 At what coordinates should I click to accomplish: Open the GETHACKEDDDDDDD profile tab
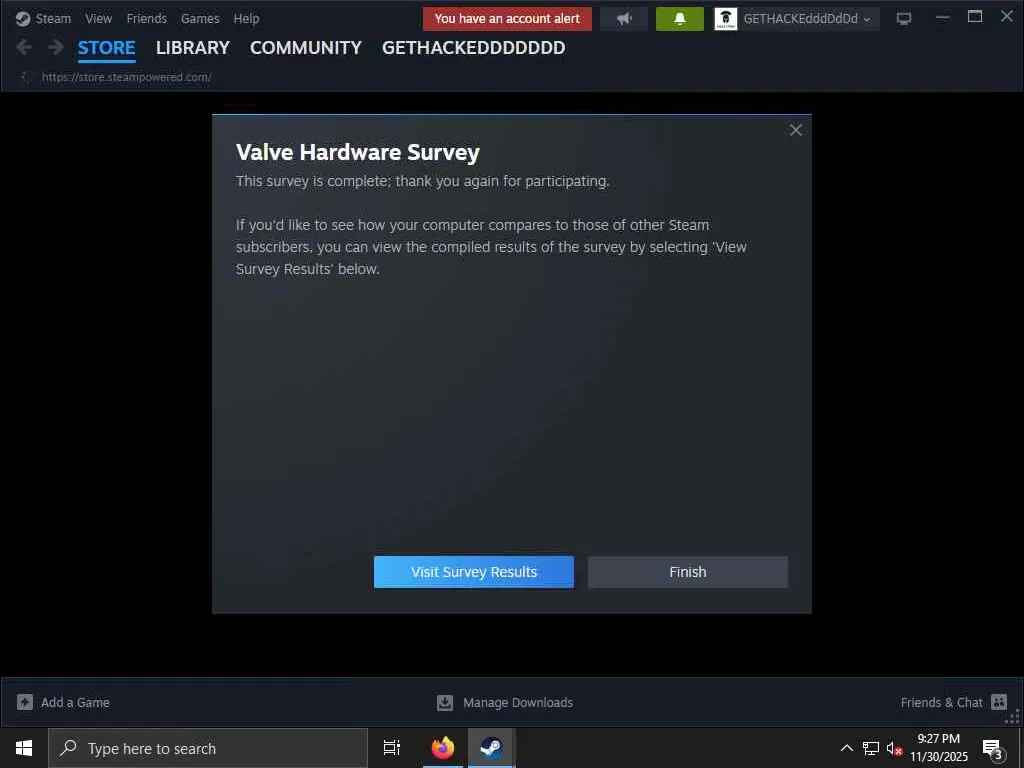[x=473, y=48]
